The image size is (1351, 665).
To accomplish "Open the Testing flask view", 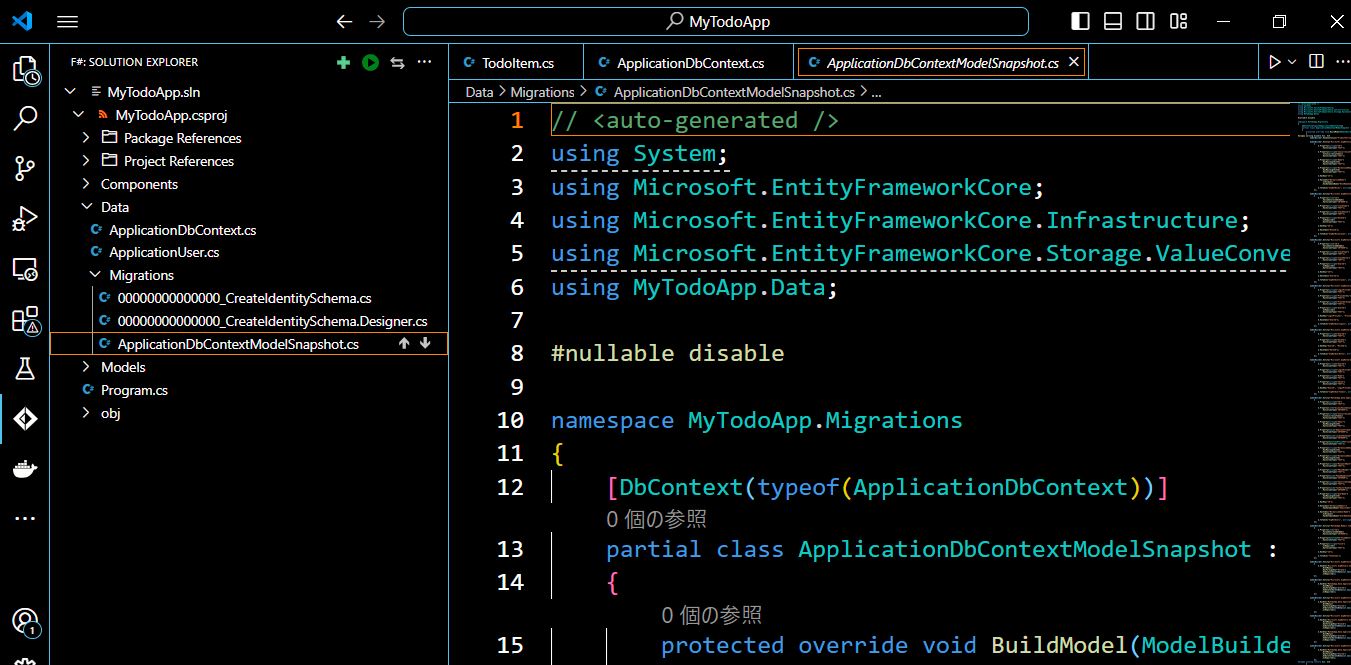I will pyautogui.click(x=24, y=368).
